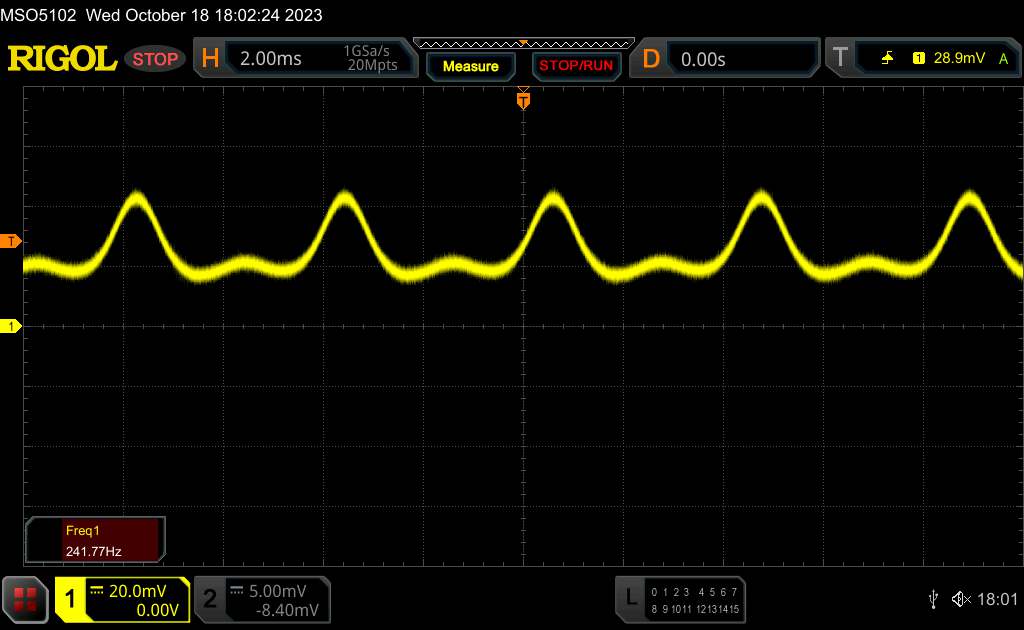Screen dimensions: 1024x630
Task: Open the Measure menu button
Action: [470, 66]
